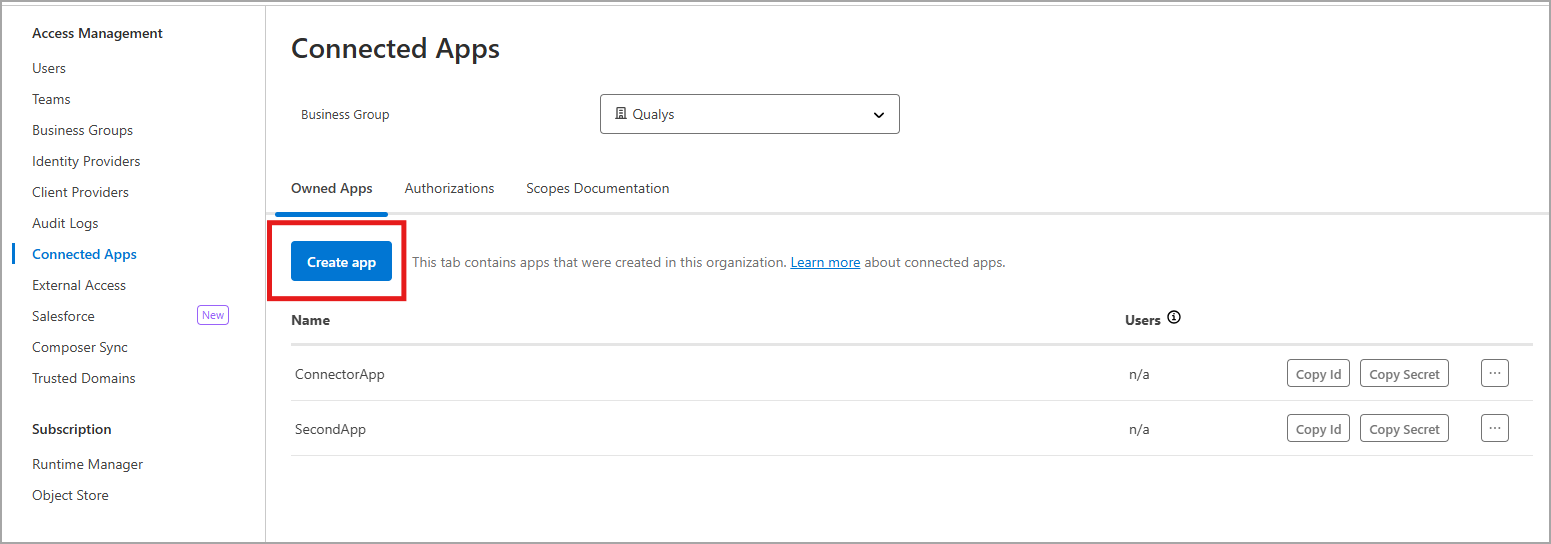This screenshot has height=544, width=1551.
Task: Click the Create app button
Action: [x=341, y=262]
